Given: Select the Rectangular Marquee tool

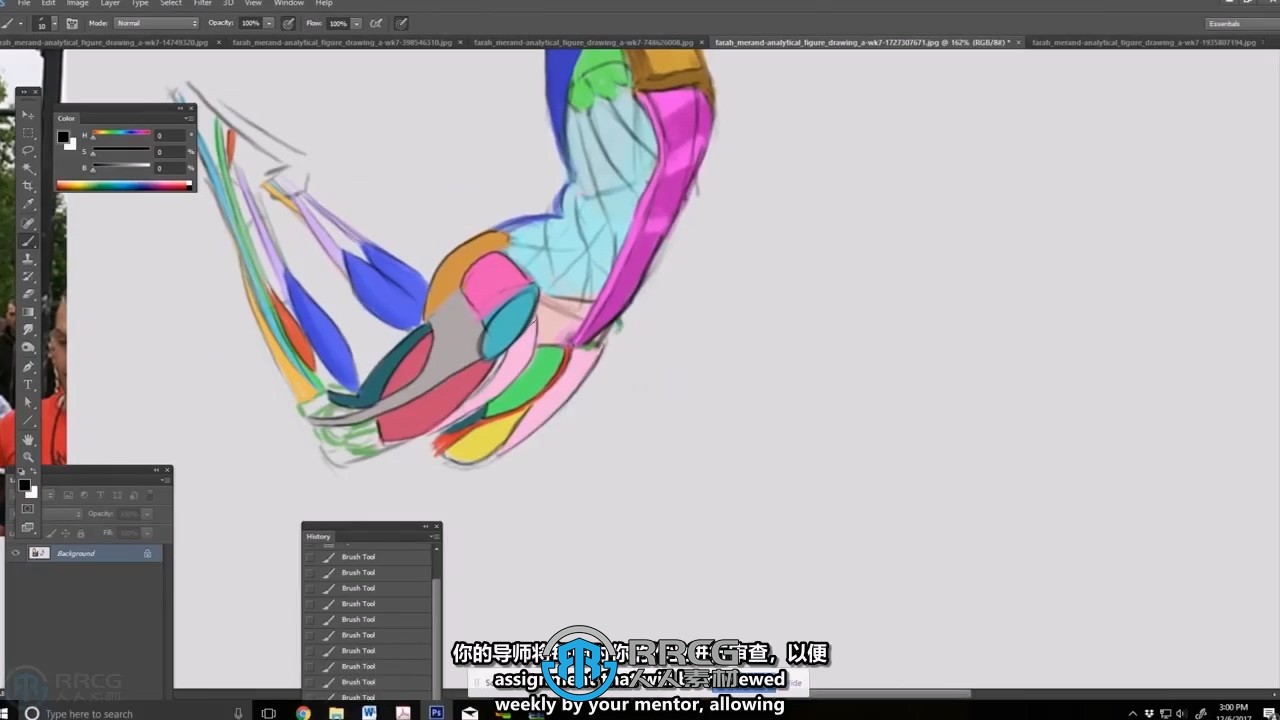Looking at the screenshot, I should (x=28, y=133).
